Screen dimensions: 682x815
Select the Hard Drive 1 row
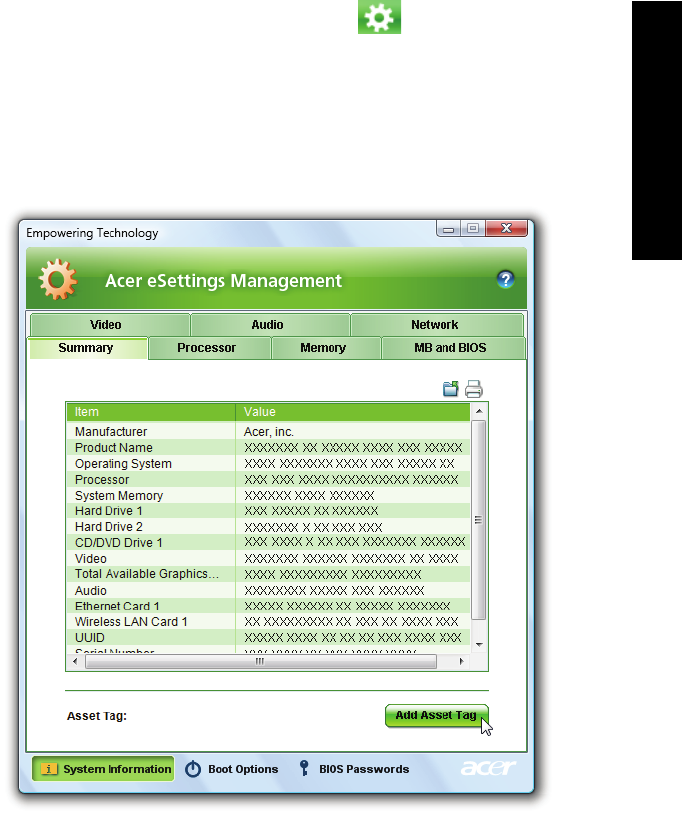click(268, 510)
